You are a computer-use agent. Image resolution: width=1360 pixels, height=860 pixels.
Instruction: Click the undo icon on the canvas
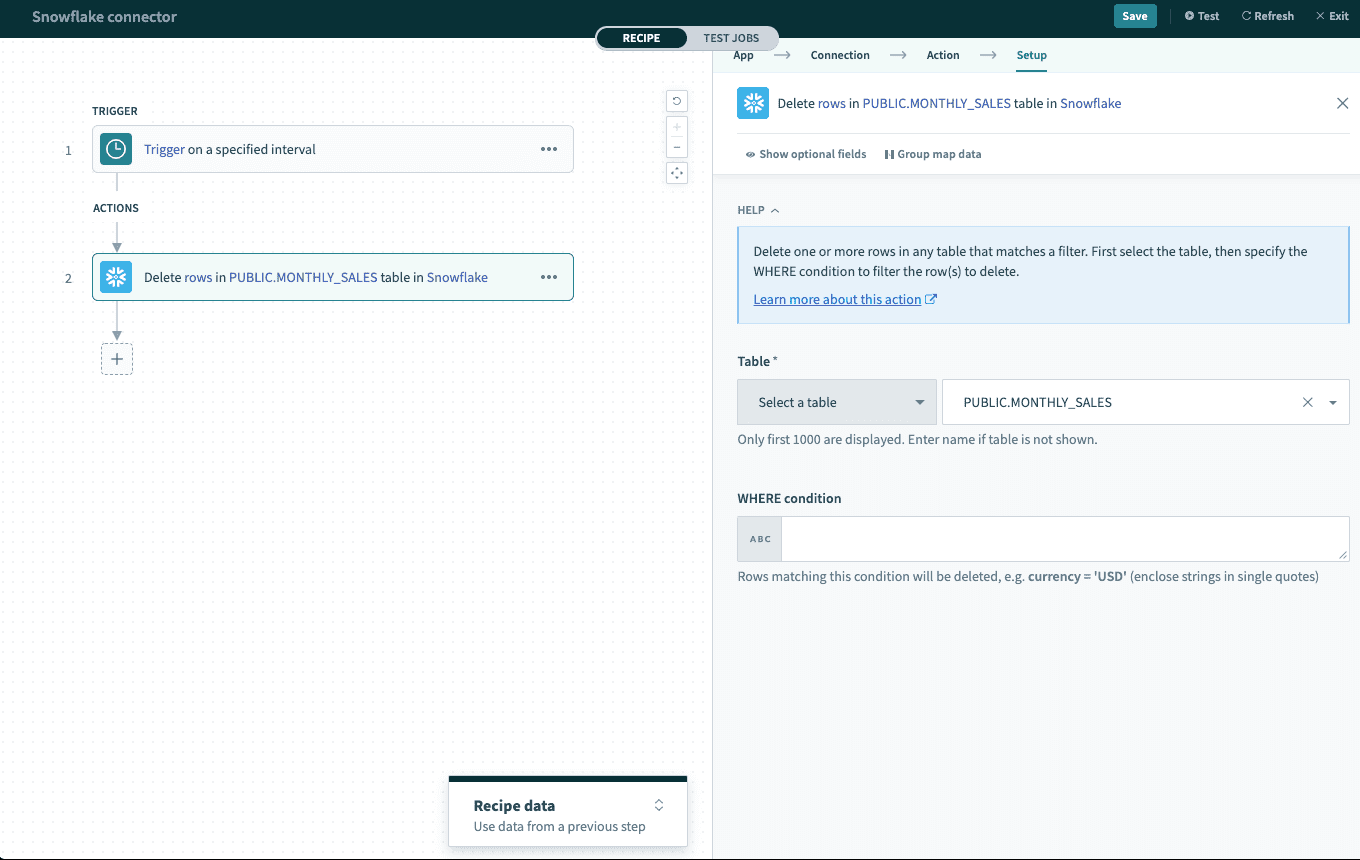pos(677,101)
